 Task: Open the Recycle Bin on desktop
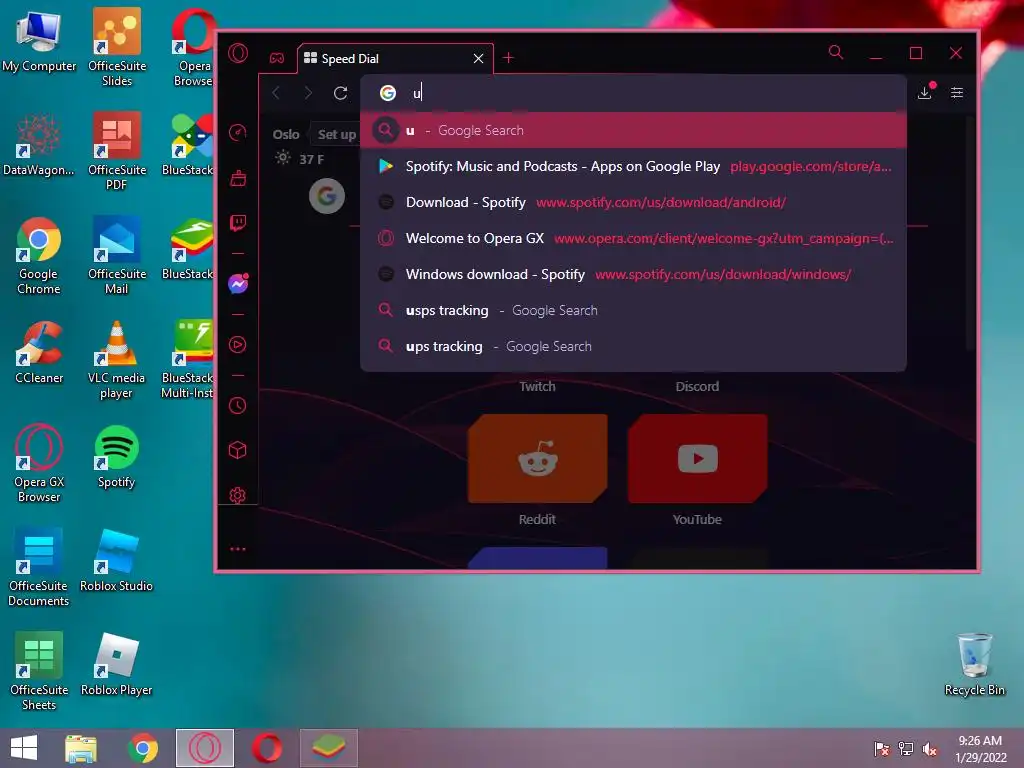coord(974,664)
